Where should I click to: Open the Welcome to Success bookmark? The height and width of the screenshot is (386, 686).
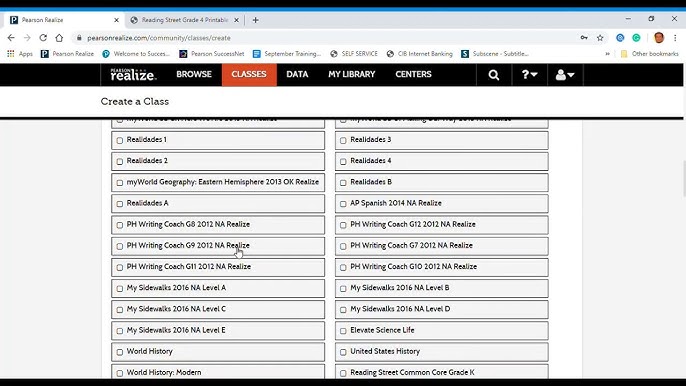tap(136, 54)
